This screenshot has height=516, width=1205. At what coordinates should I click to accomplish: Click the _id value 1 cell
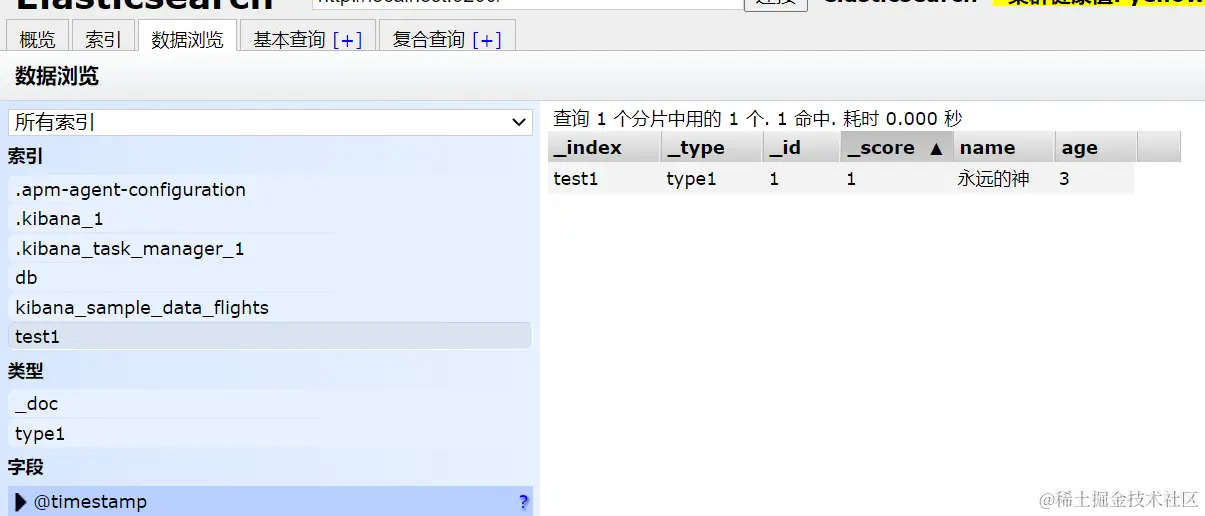802,180
